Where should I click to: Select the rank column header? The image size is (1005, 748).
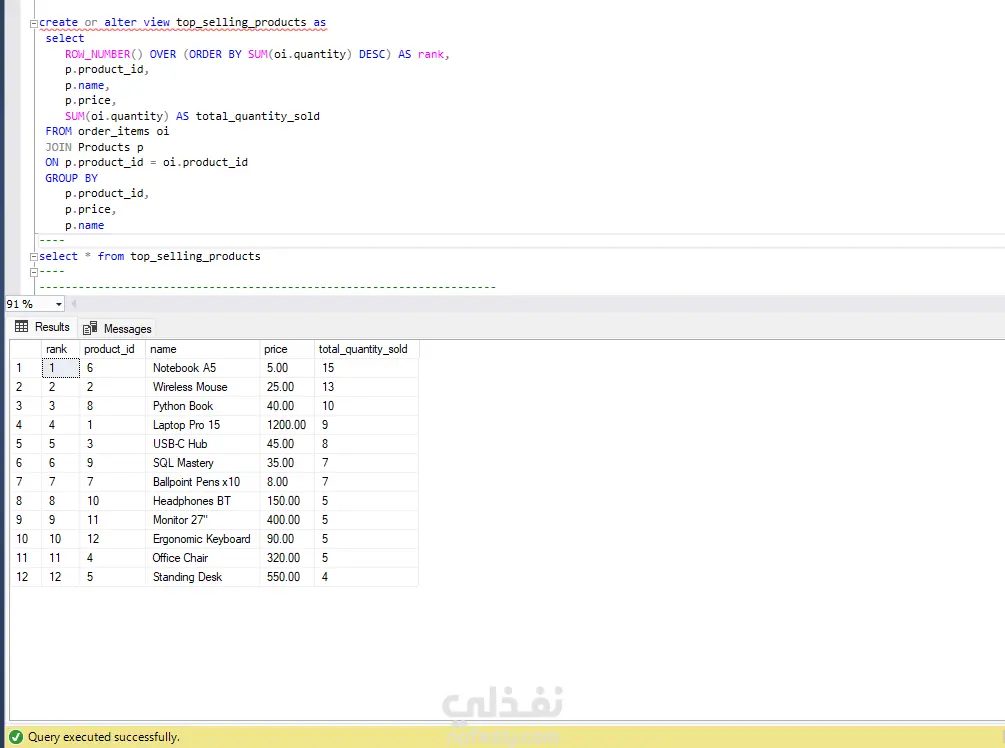(60, 349)
